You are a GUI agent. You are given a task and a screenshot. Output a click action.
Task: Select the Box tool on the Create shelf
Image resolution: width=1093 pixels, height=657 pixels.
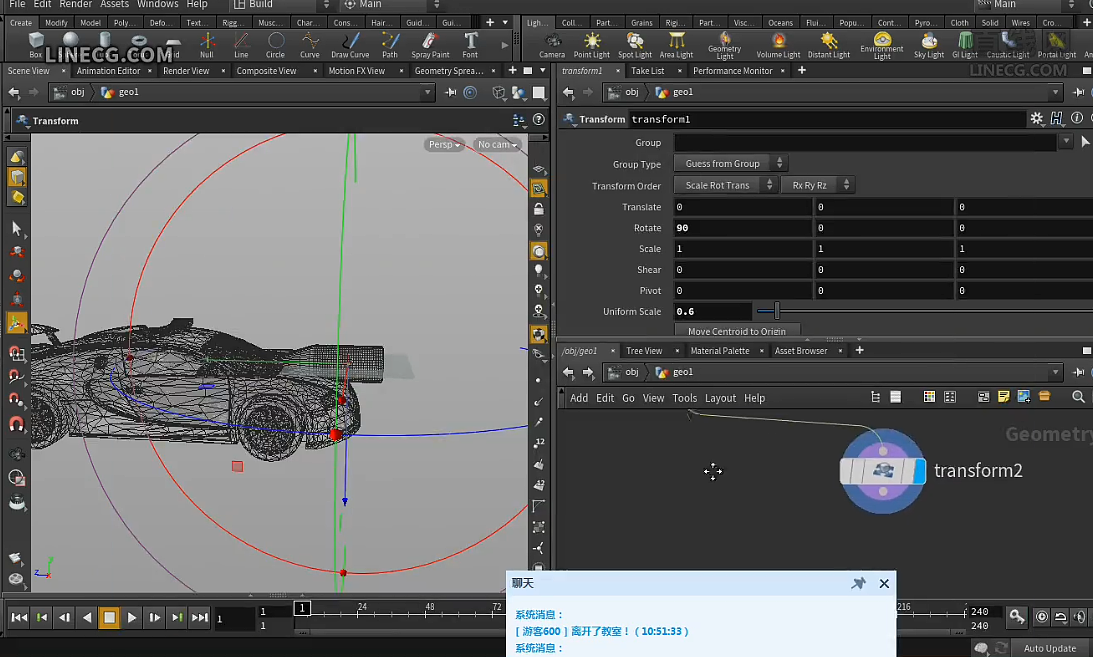[x=34, y=44]
